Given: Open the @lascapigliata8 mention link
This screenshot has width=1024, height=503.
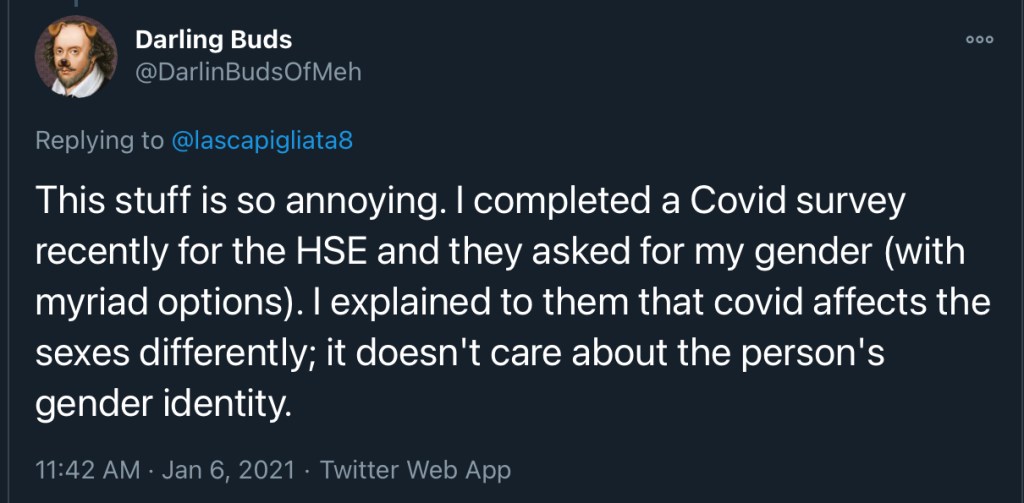Looking at the screenshot, I should tap(263, 142).
